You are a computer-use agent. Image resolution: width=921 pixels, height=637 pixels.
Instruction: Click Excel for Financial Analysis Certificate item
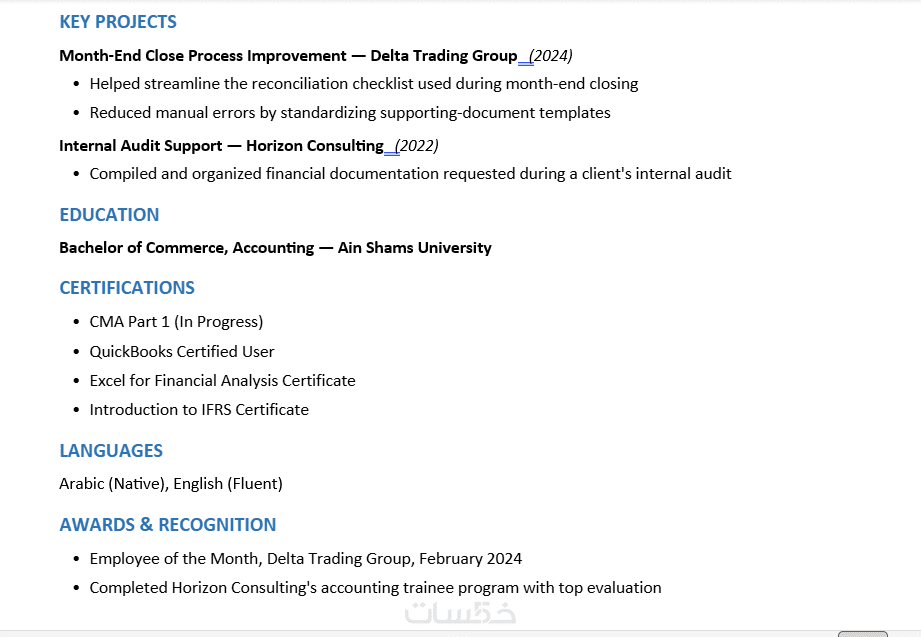[x=222, y=381]
